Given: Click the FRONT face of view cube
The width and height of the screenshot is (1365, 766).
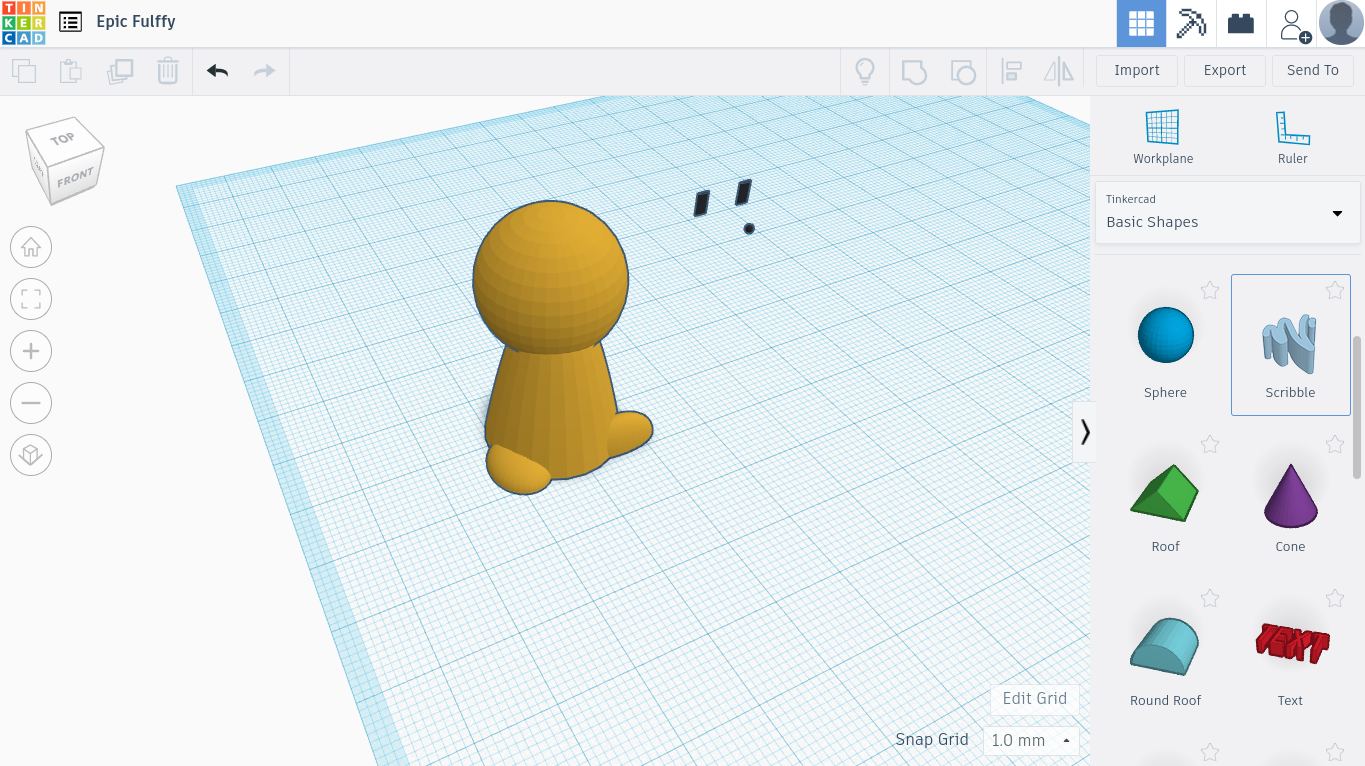Looking at the screenshot, I should tap(76, 177).
